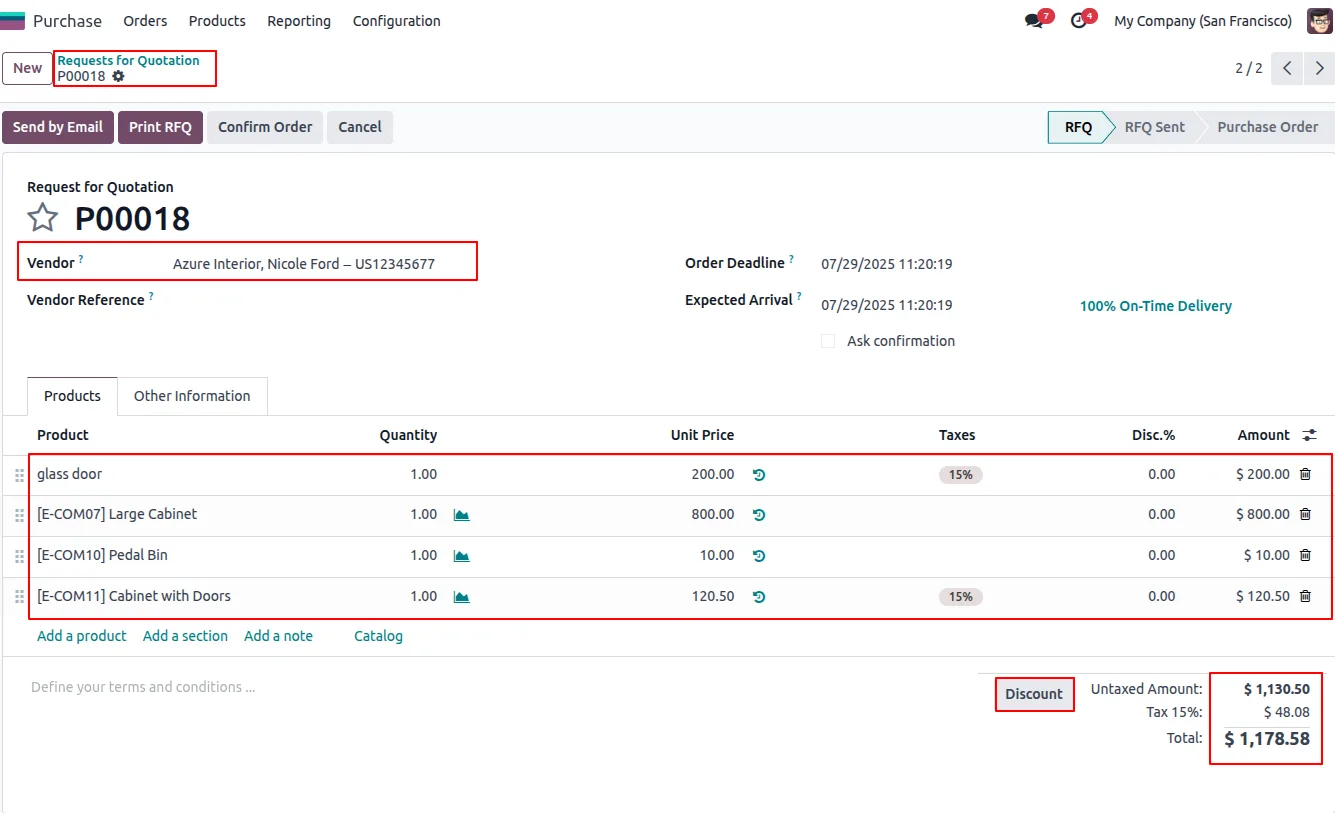Click the 15% tax tag on glass door
1335x813 pixels.
[960, 475]
